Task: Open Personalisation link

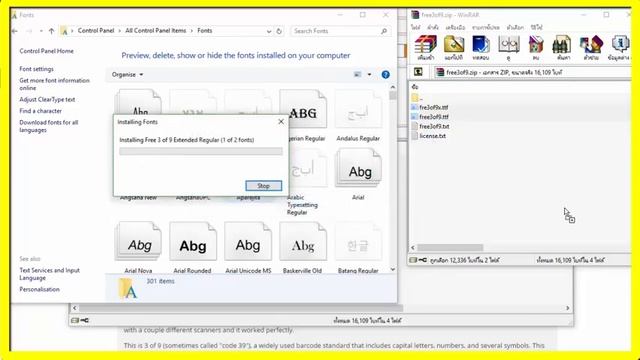Action: coord(39,289)
